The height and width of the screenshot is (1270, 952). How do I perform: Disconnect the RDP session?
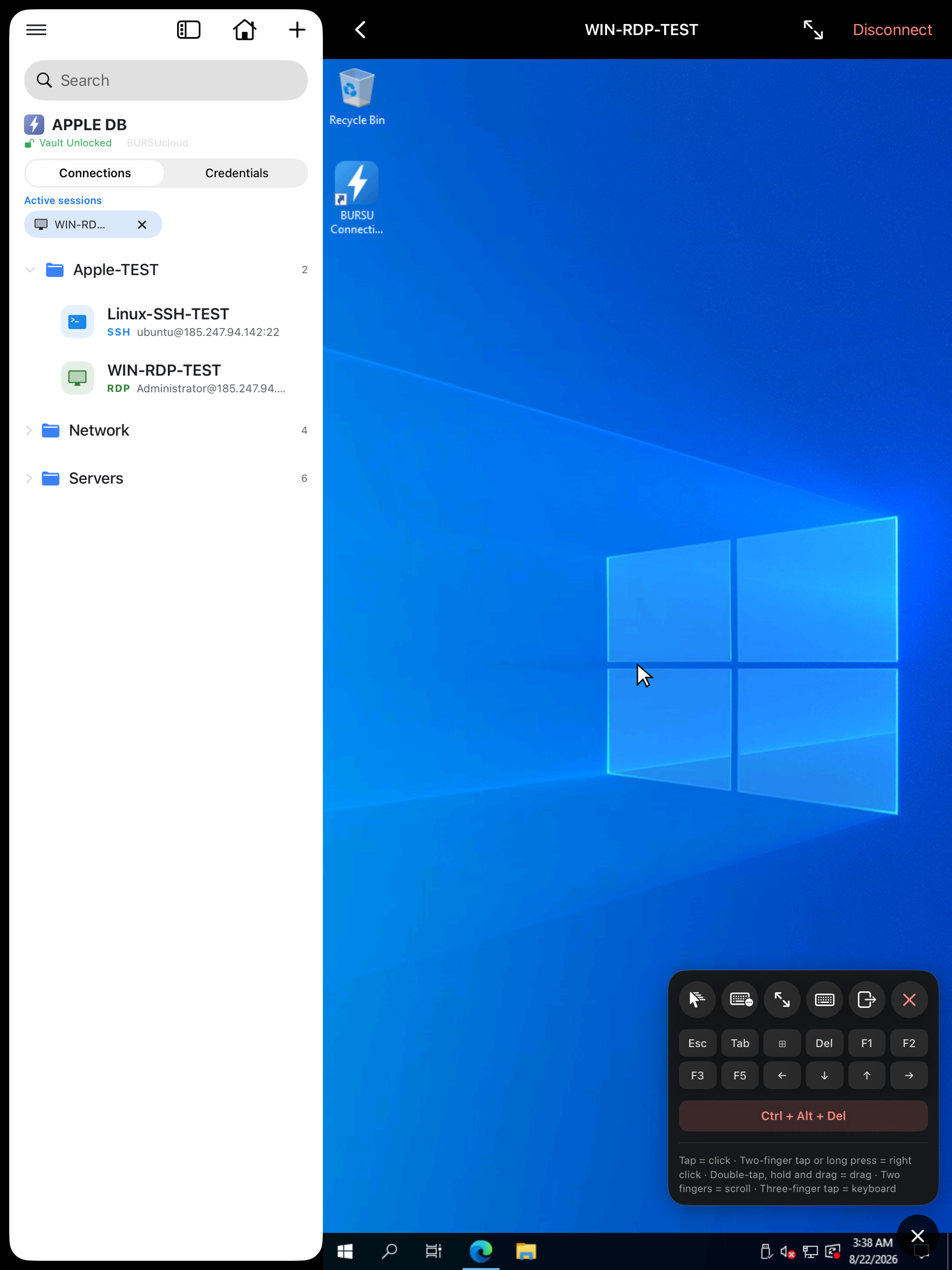892,30
